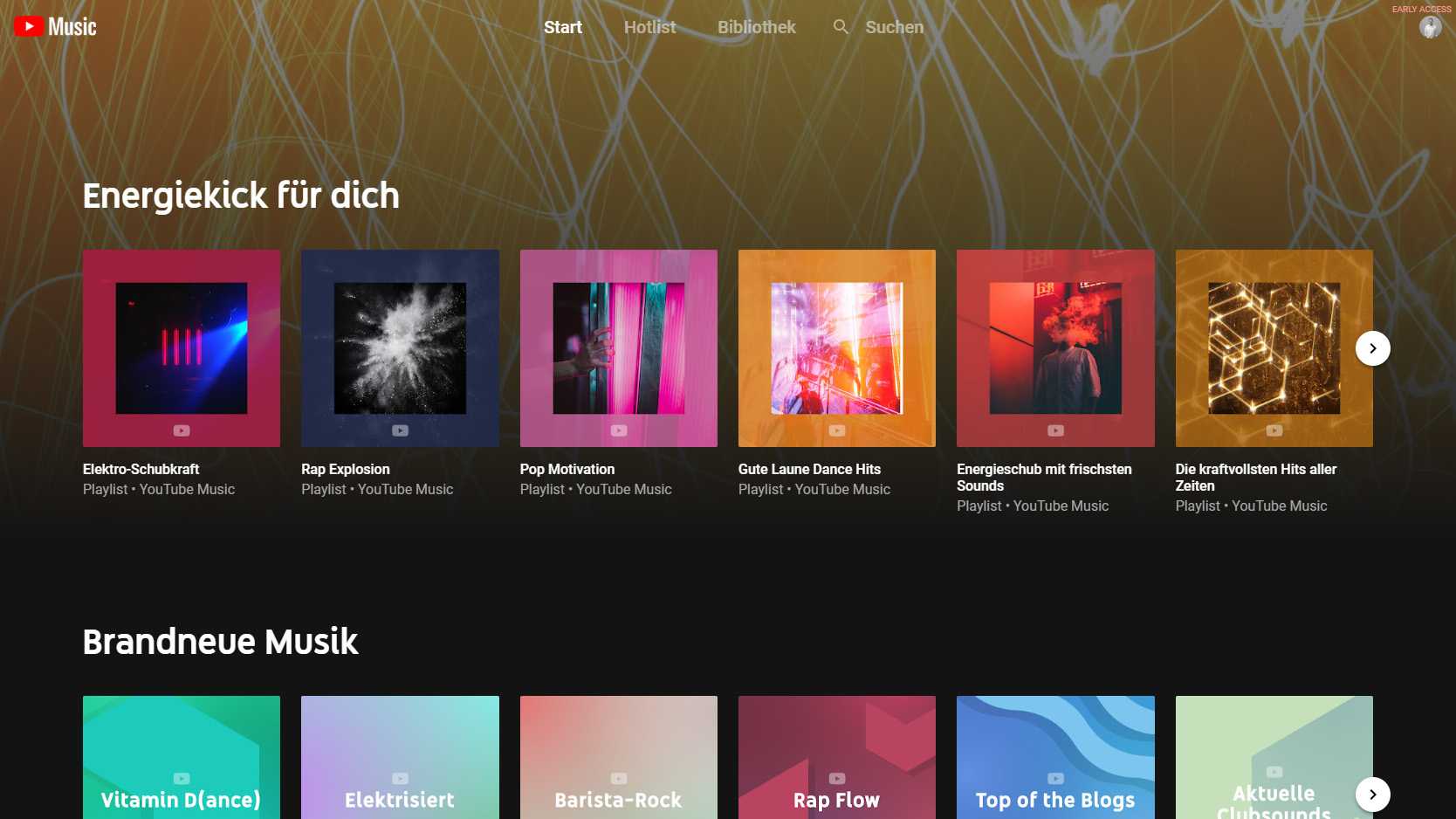Click the Pop Motivation title link
Screen dimensions: 1456x819
coord(567,469)
